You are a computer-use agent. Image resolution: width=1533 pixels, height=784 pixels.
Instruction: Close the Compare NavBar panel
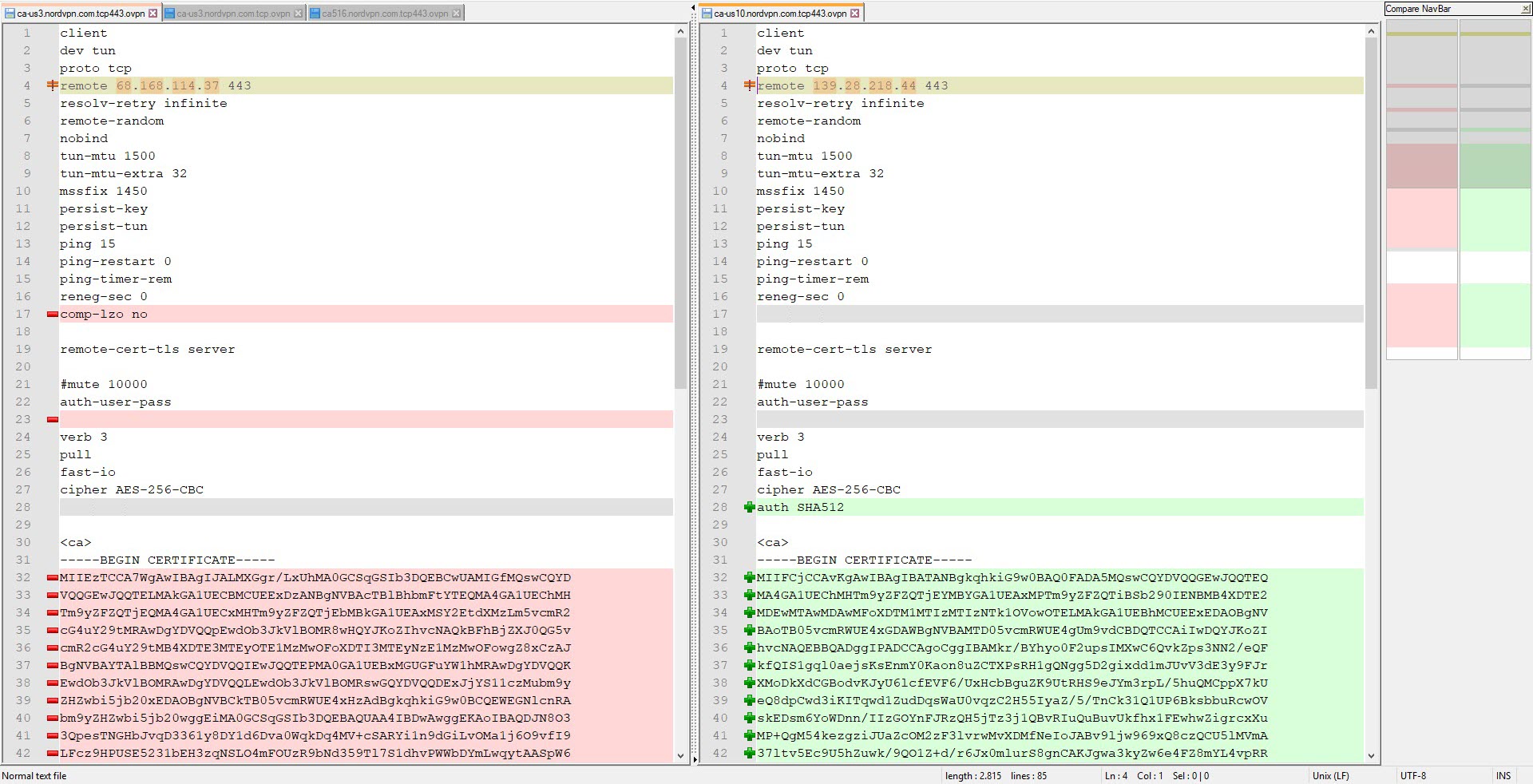pyautogui.click(x=1525, y=9)
